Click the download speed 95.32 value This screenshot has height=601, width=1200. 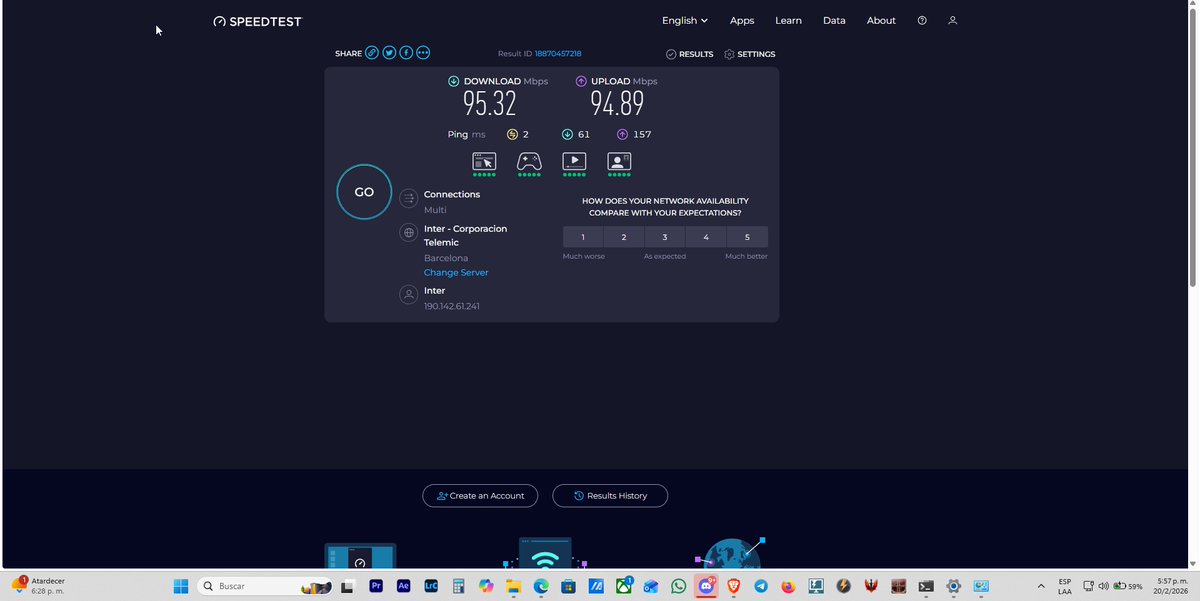(x=489, y=103)
